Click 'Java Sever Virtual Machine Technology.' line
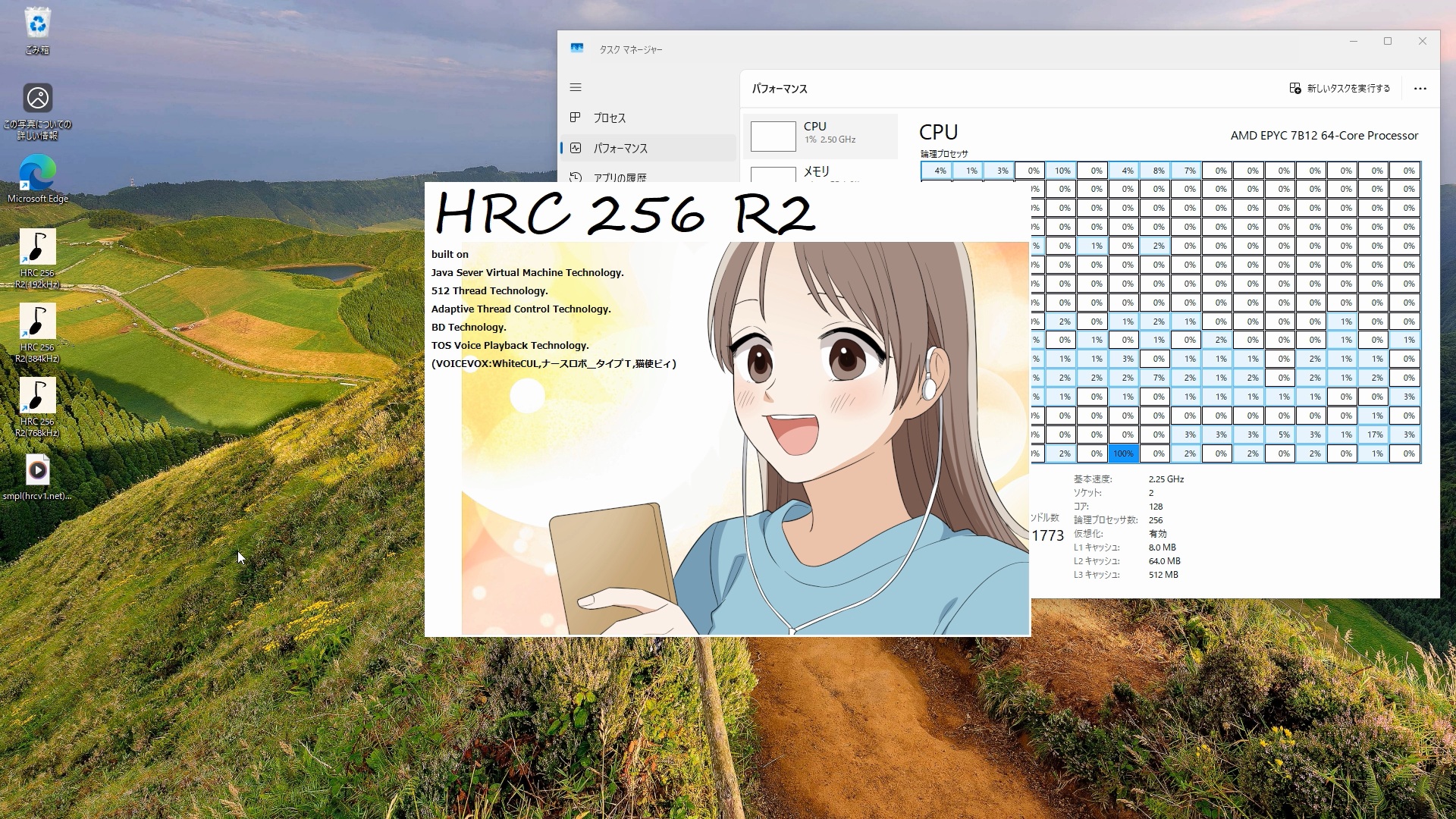1456x819 pixels. click(x=528, y=272)
